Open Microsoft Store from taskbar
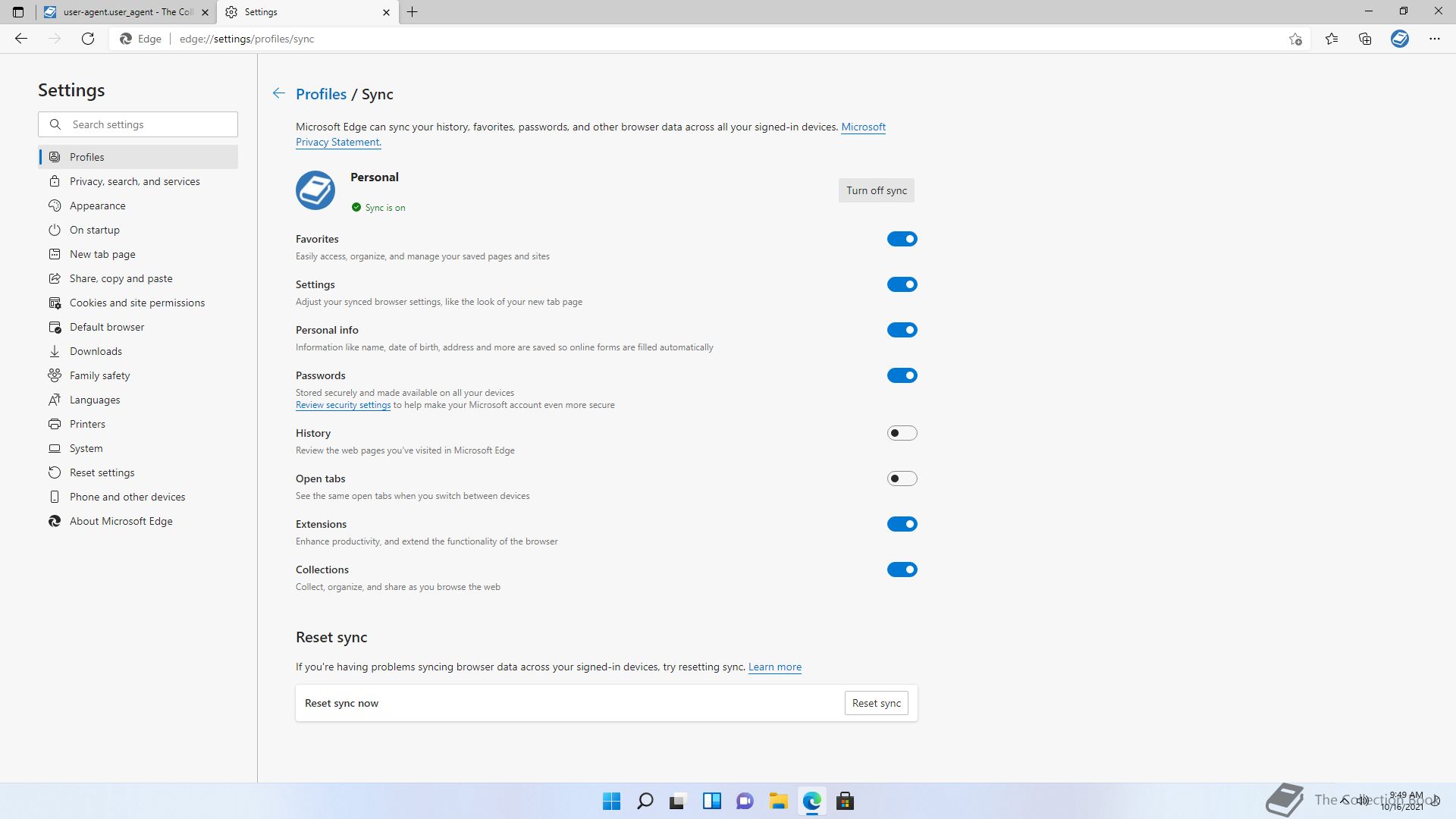Image resolution: width=1456 pixels, height=819 pixels. point(846,801)
